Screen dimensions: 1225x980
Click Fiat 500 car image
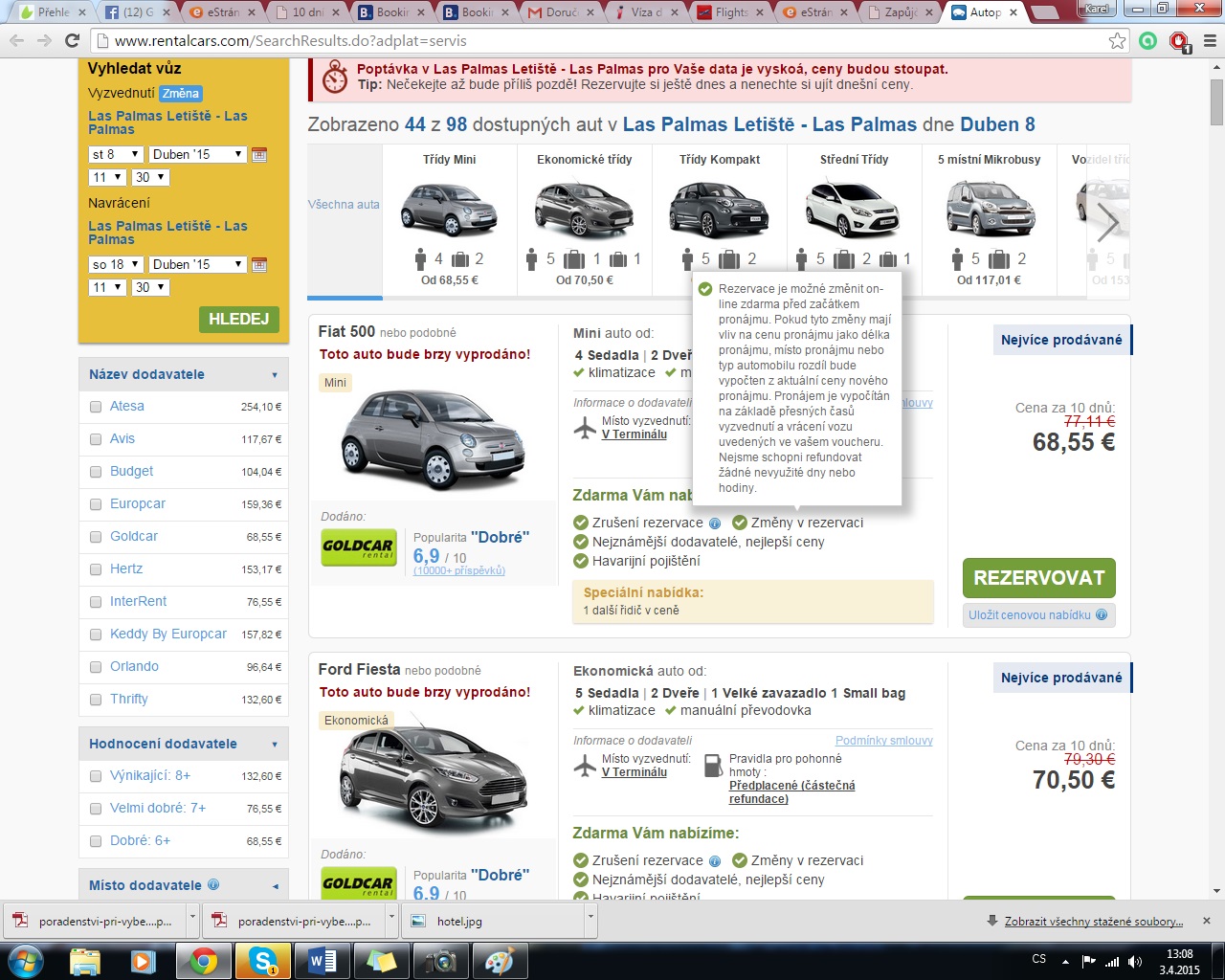[x=434, y=441]
